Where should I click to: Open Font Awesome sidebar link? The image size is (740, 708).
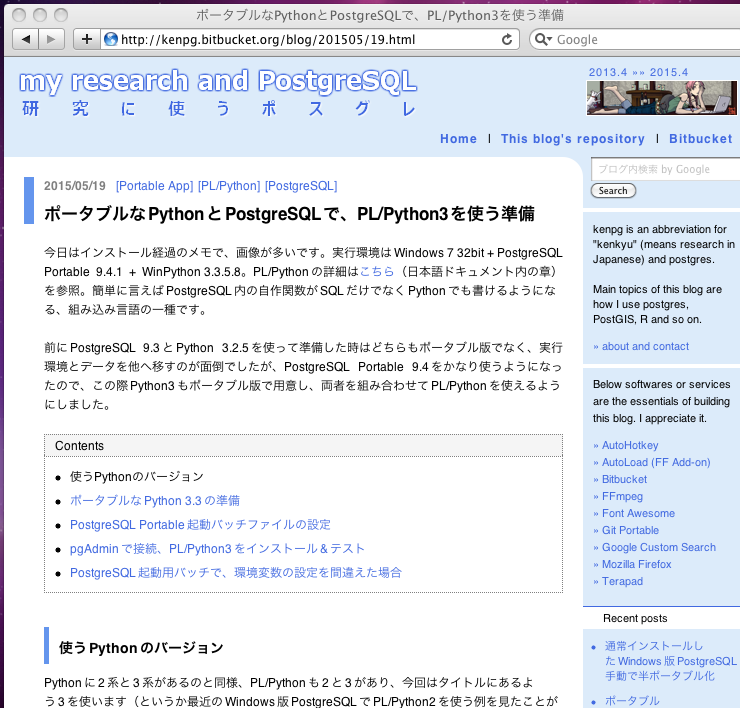(638, 513)
